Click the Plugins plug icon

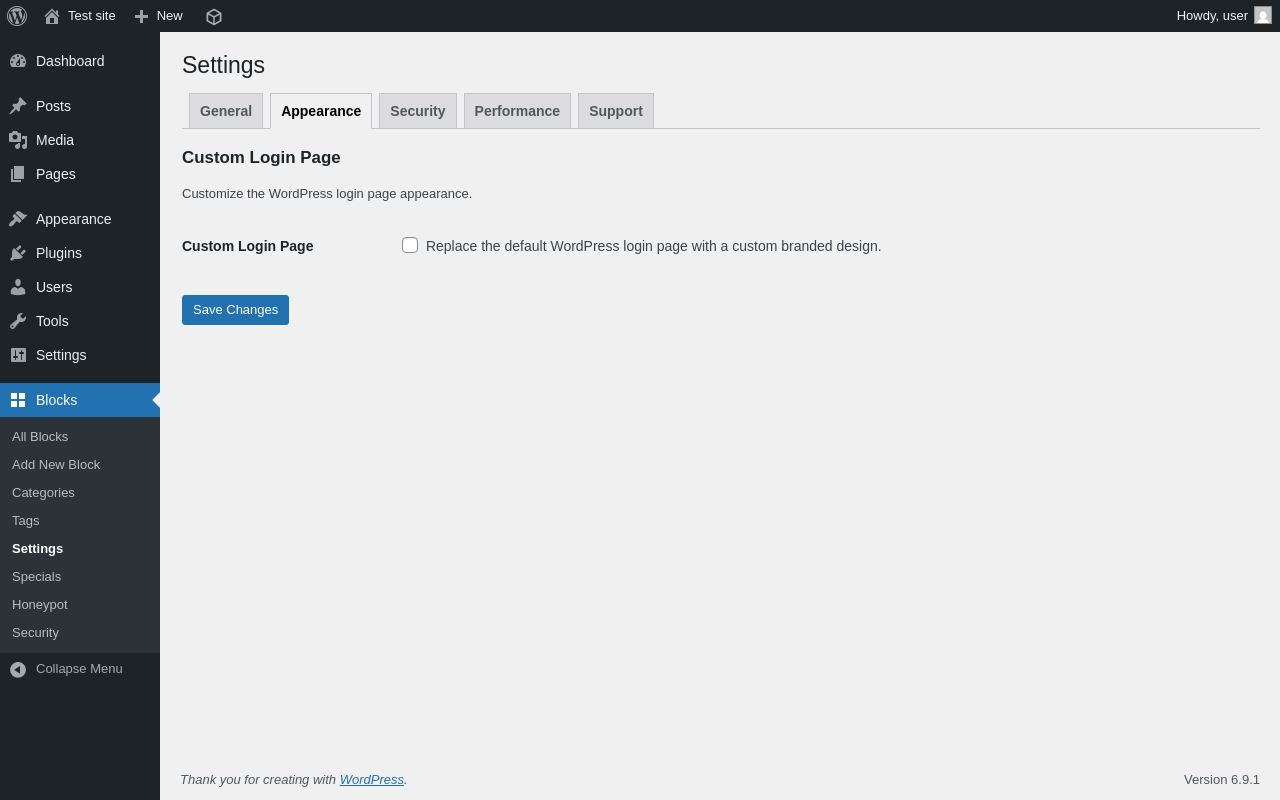point(18,253)
